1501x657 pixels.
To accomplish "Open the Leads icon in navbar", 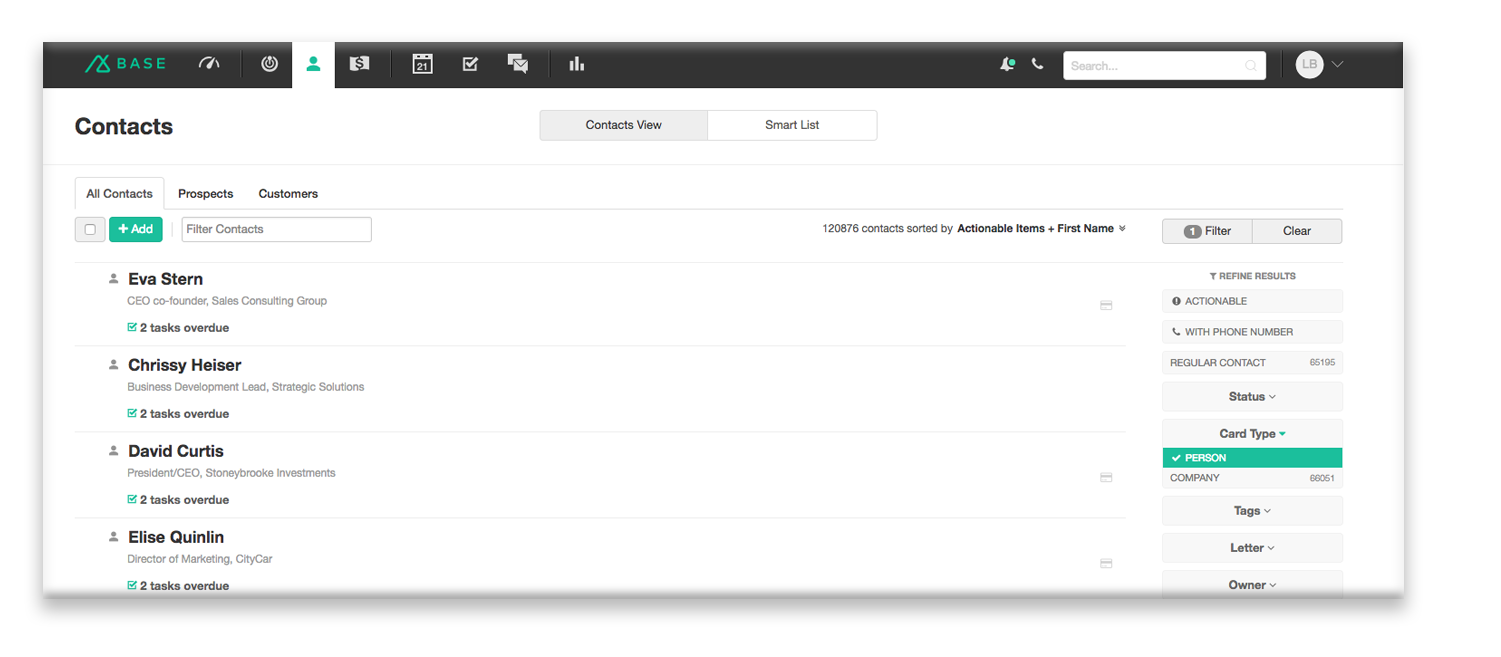I will click(x=269, y=64).
